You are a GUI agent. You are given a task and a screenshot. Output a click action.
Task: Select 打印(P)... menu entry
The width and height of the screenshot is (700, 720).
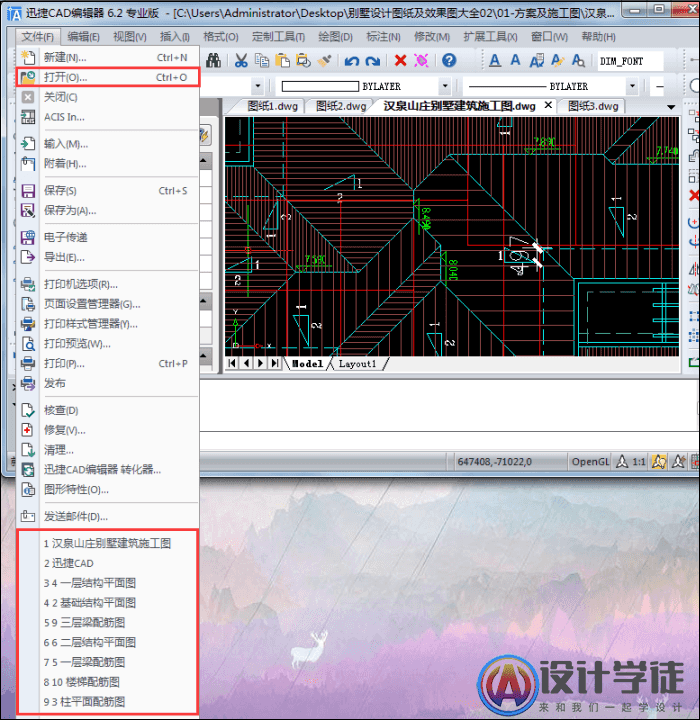108,363
